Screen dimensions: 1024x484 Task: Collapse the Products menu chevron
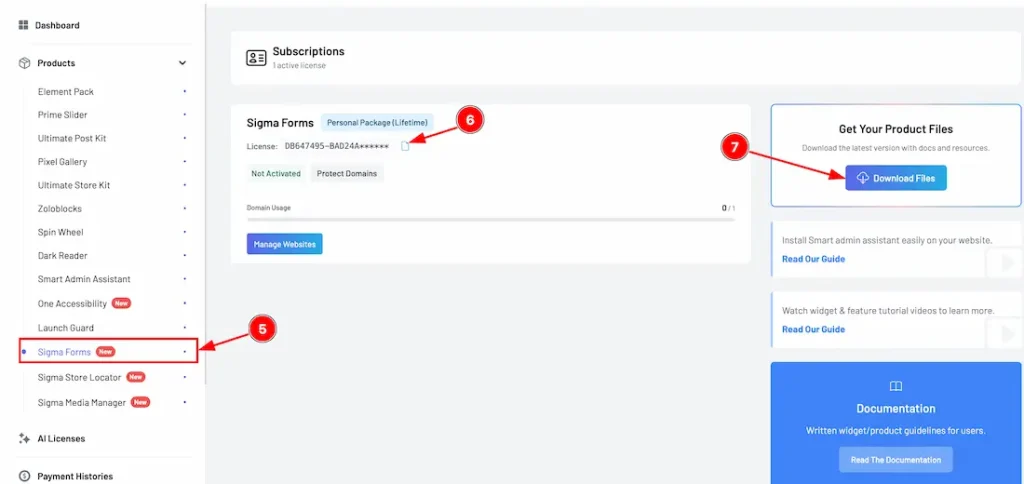click(182, 63)
